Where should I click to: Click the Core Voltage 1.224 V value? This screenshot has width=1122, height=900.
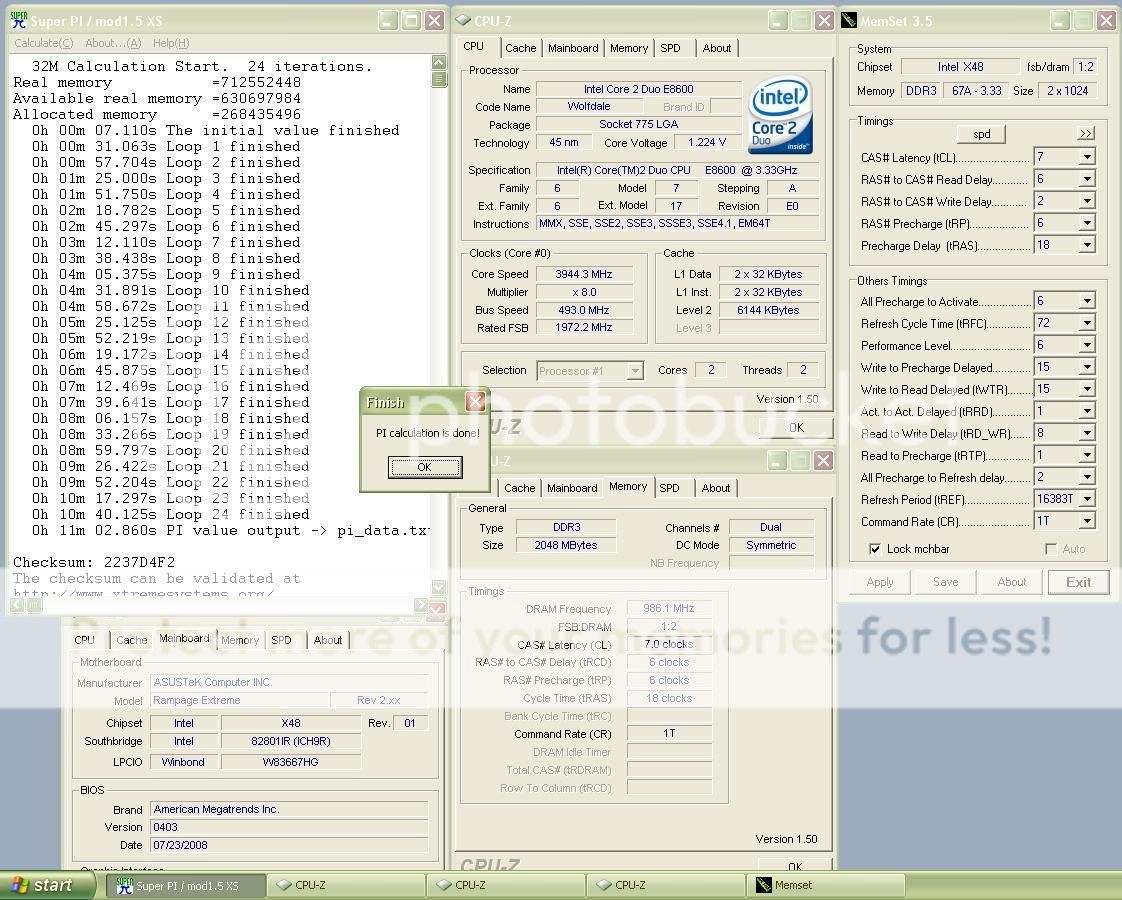click(x=706, y=142)
